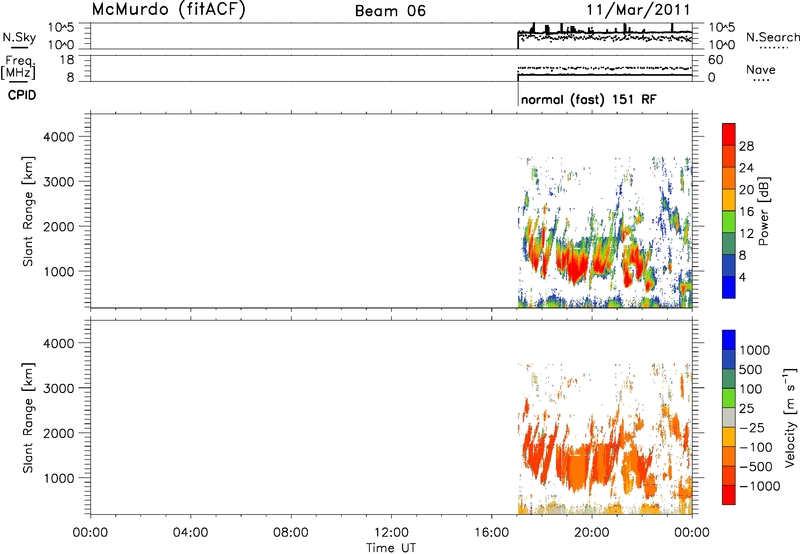Click the '08:00' time axis label
Screen dimensions: 800x554
click(x=291, y=533)
